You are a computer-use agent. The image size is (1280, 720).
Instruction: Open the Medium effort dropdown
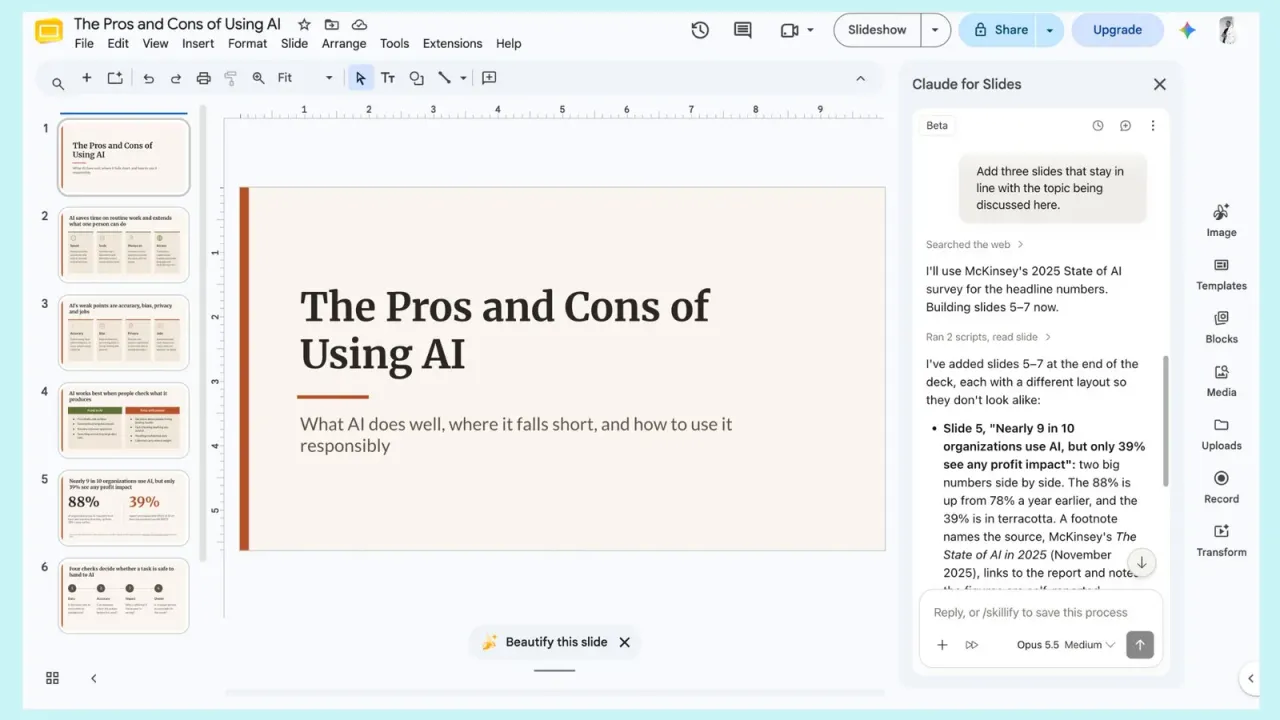pyautogui.click(x=1089, y=645)
